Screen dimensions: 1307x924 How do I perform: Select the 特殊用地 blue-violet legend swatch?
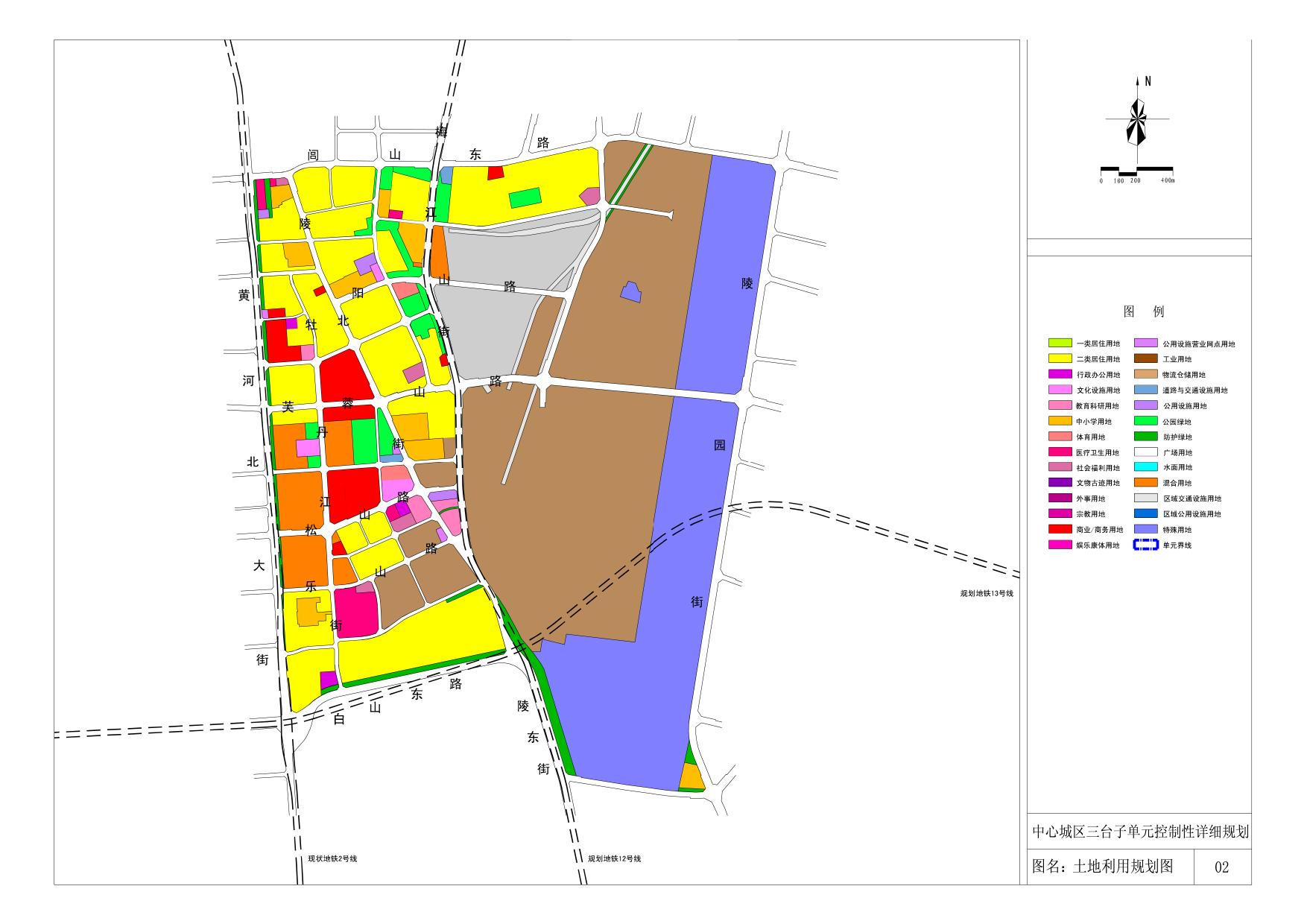(x=1145, y=530)
